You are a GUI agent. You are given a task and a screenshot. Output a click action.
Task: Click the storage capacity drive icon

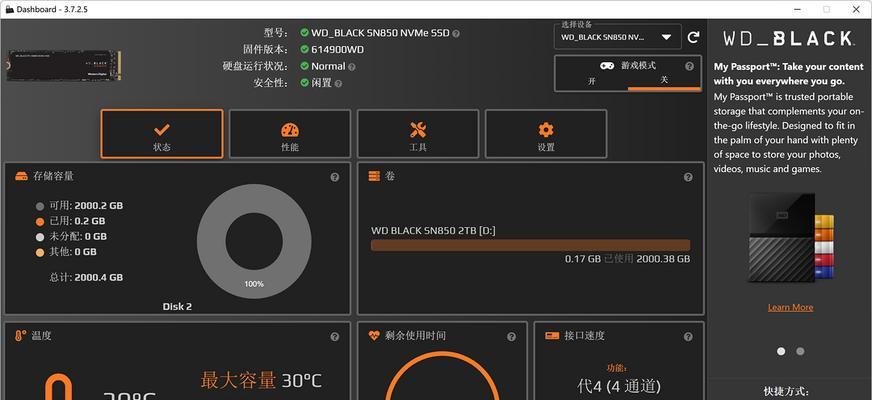click(21, 176)
